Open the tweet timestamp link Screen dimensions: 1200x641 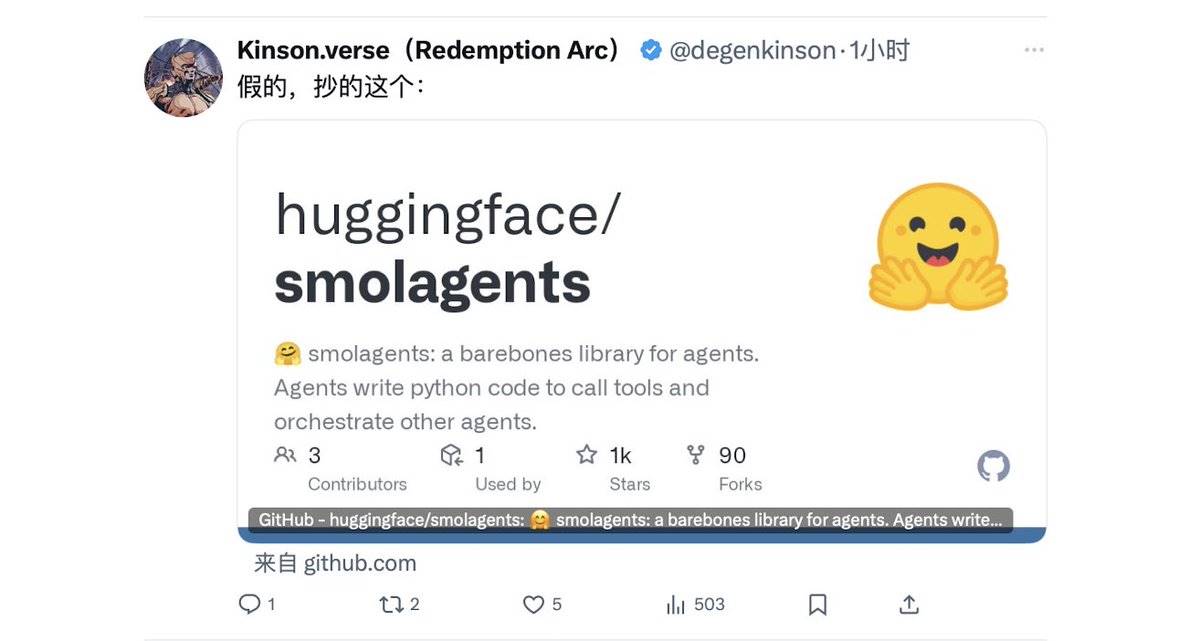(879, 50)
